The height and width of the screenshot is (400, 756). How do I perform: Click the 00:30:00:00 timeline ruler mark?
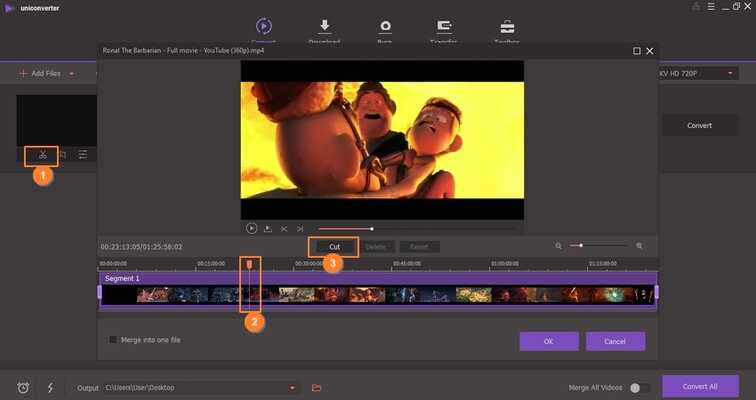pyautogui.click(x=309, y=264)
